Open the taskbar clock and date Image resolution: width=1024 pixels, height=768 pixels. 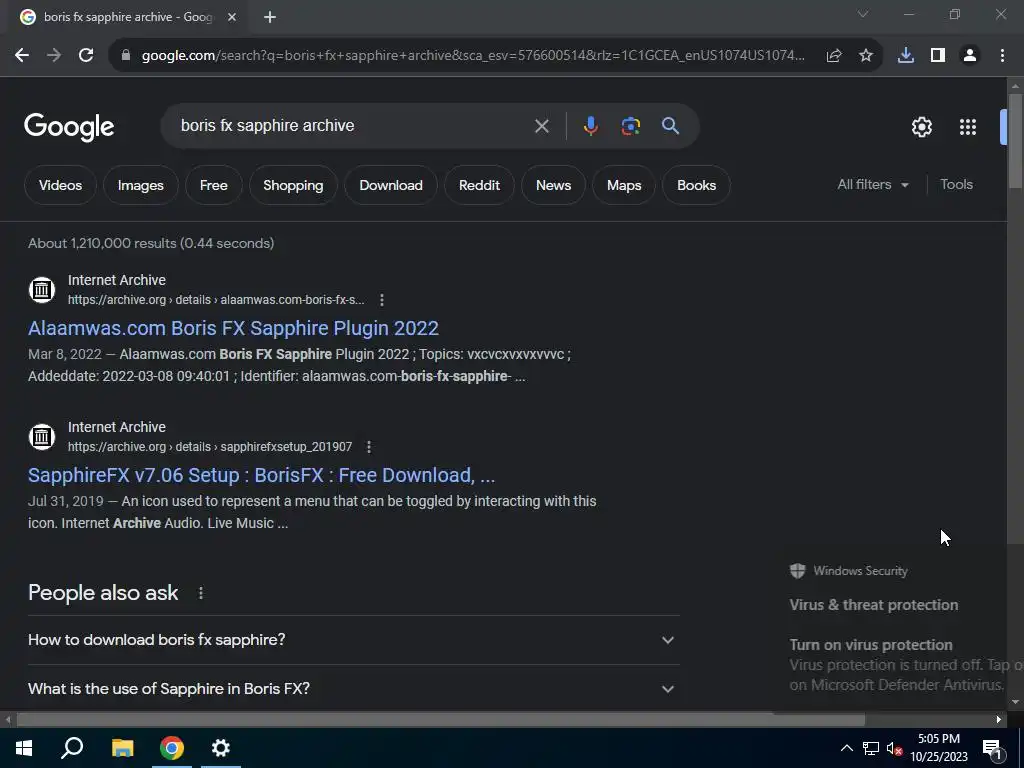point(938,748)
